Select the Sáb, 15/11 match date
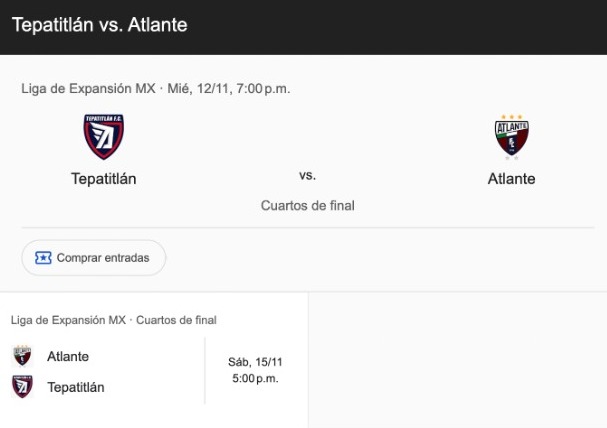Viewport: 607px width, 428px height. coord(255,362)
